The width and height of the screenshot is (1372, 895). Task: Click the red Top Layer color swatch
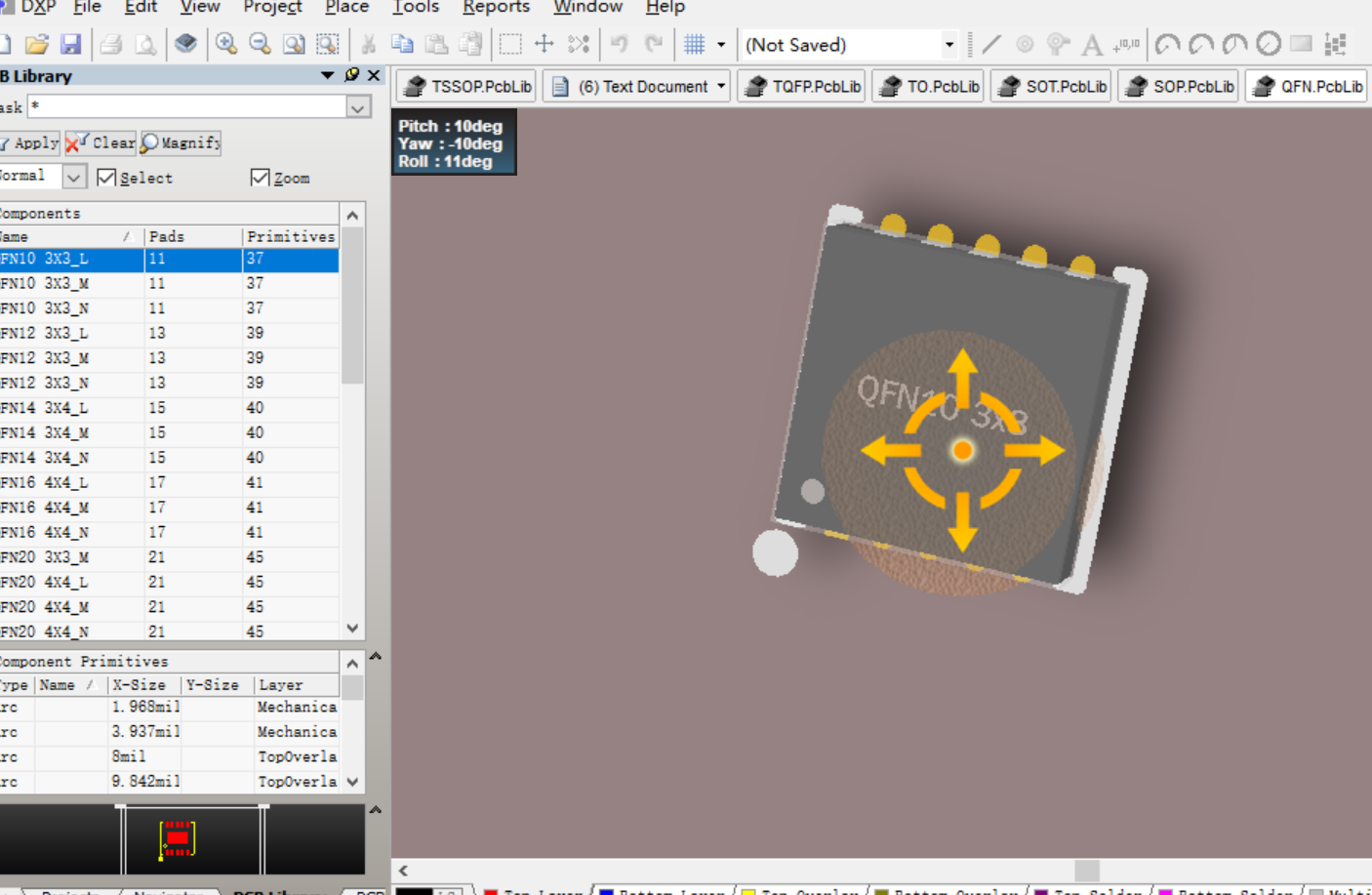[x=491, y=891]
